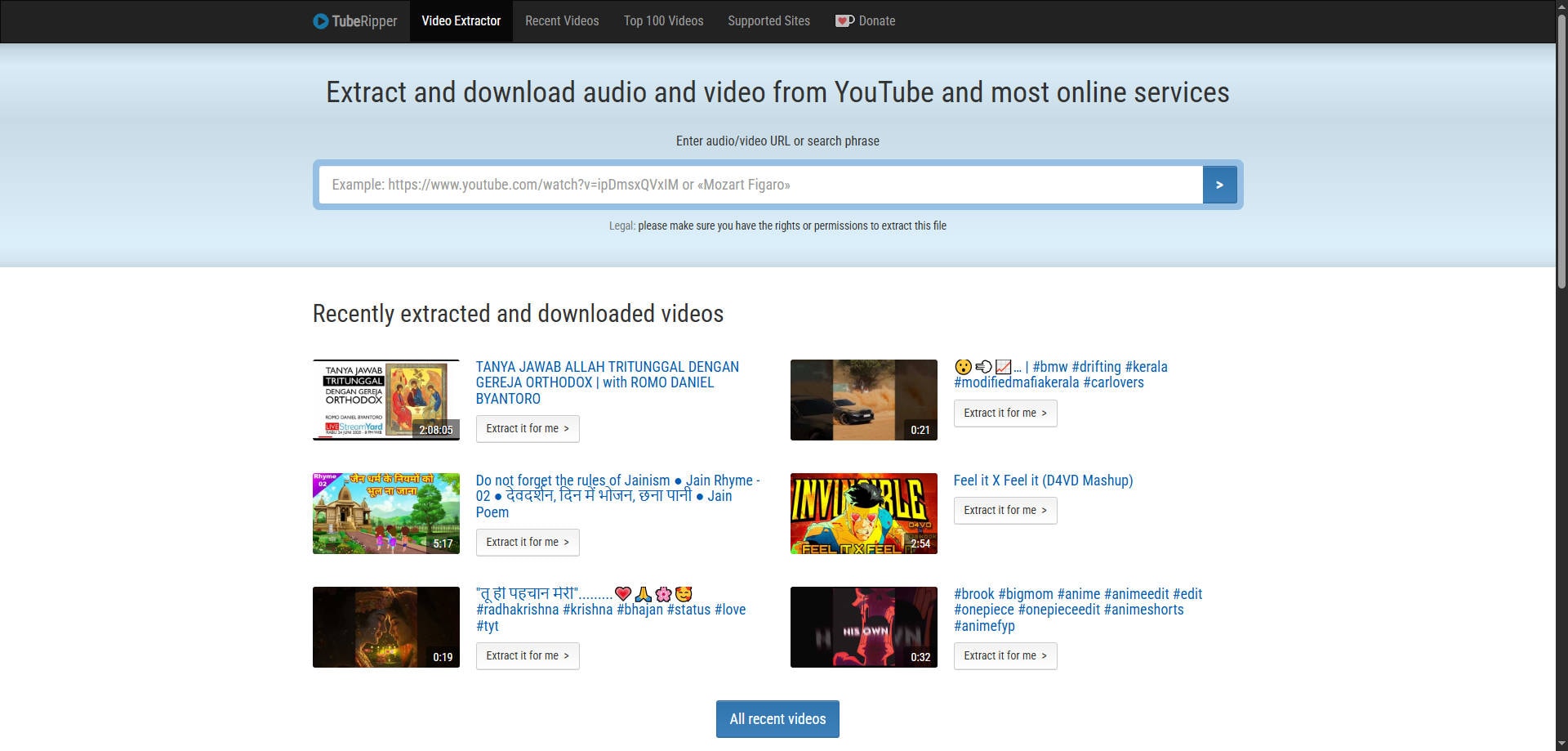This screenshot has width=1568, height=751.
Task: Extract the Feel it X Feel it video
Action: (1005, 511)
